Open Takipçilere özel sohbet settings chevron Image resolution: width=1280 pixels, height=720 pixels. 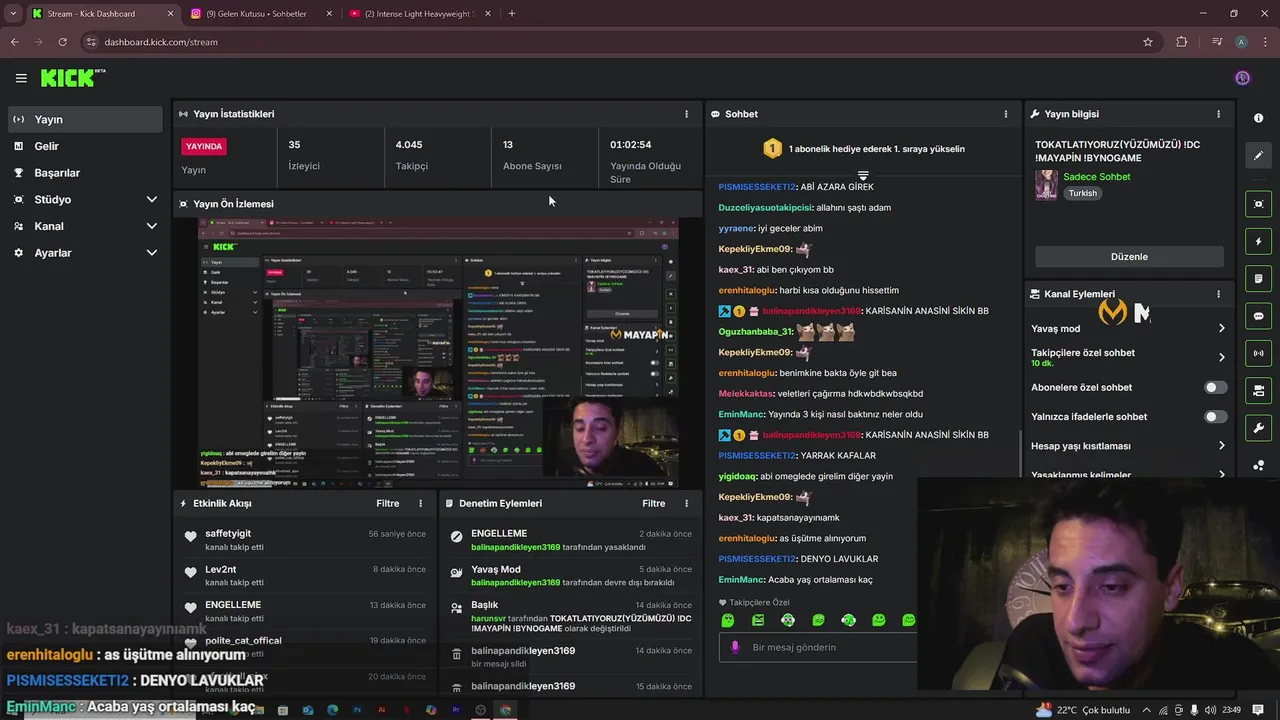[1221, 357]
